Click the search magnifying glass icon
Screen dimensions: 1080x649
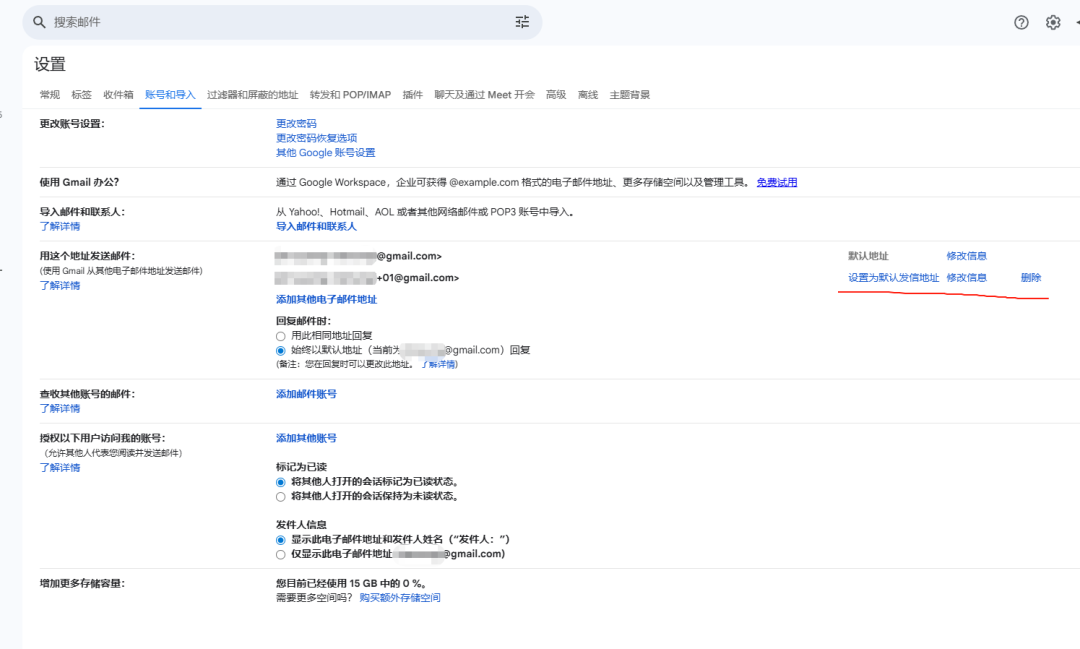(38, 21)
